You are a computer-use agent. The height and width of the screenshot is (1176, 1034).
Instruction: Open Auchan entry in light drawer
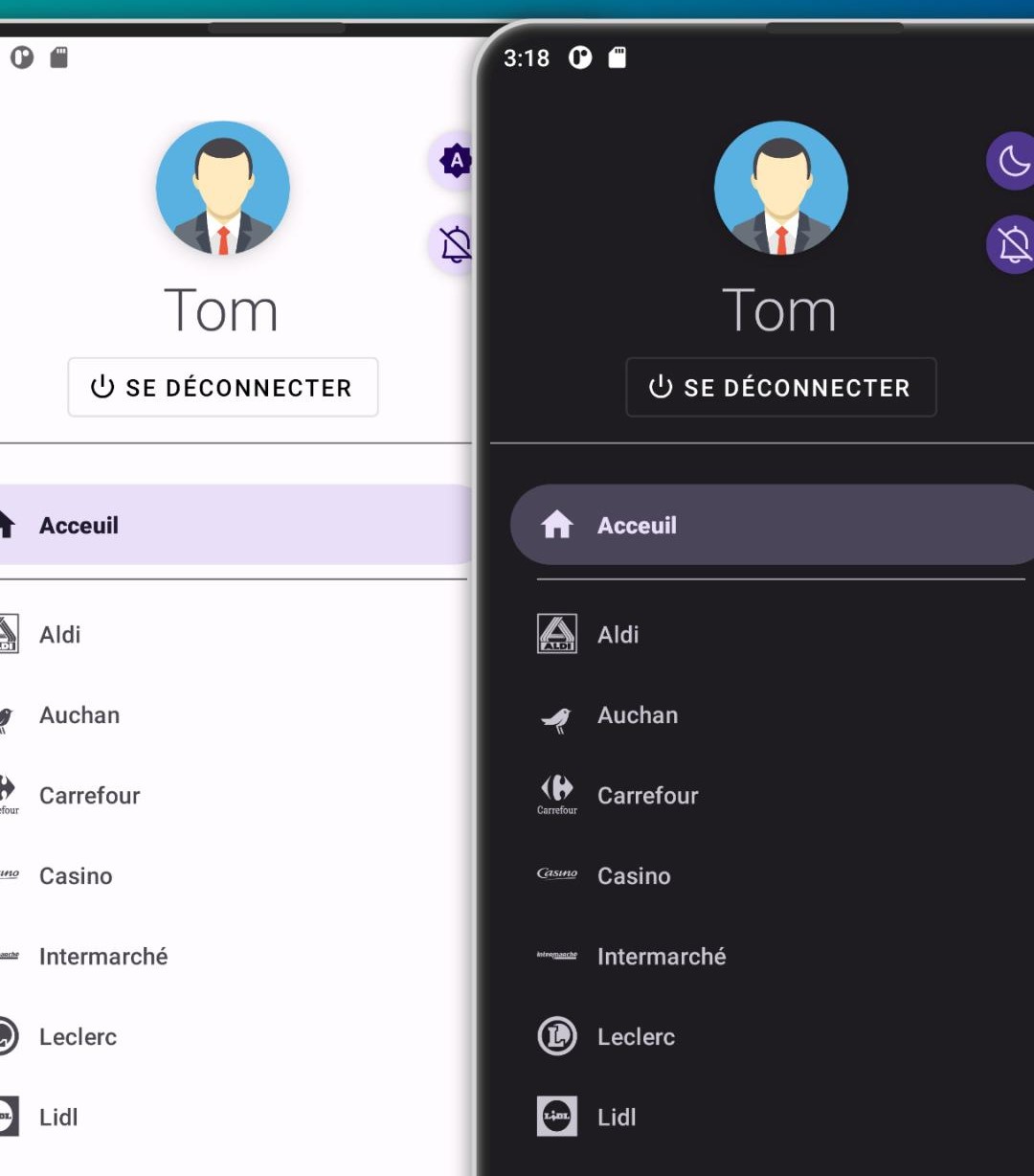point(234,715)
